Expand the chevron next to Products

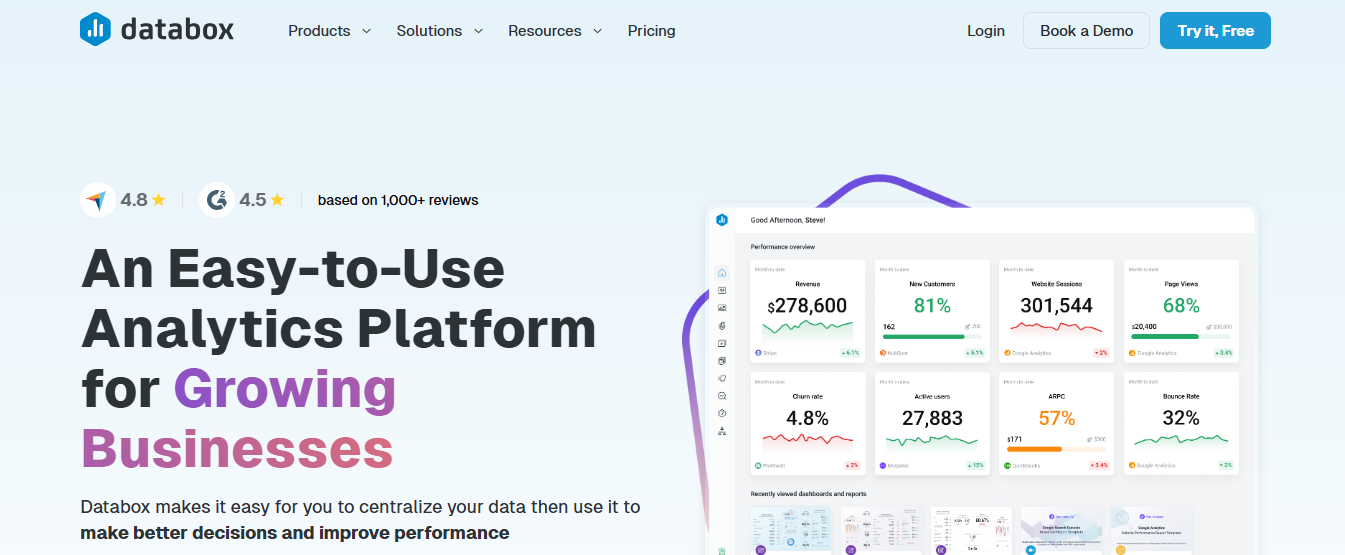click(366, 31)
